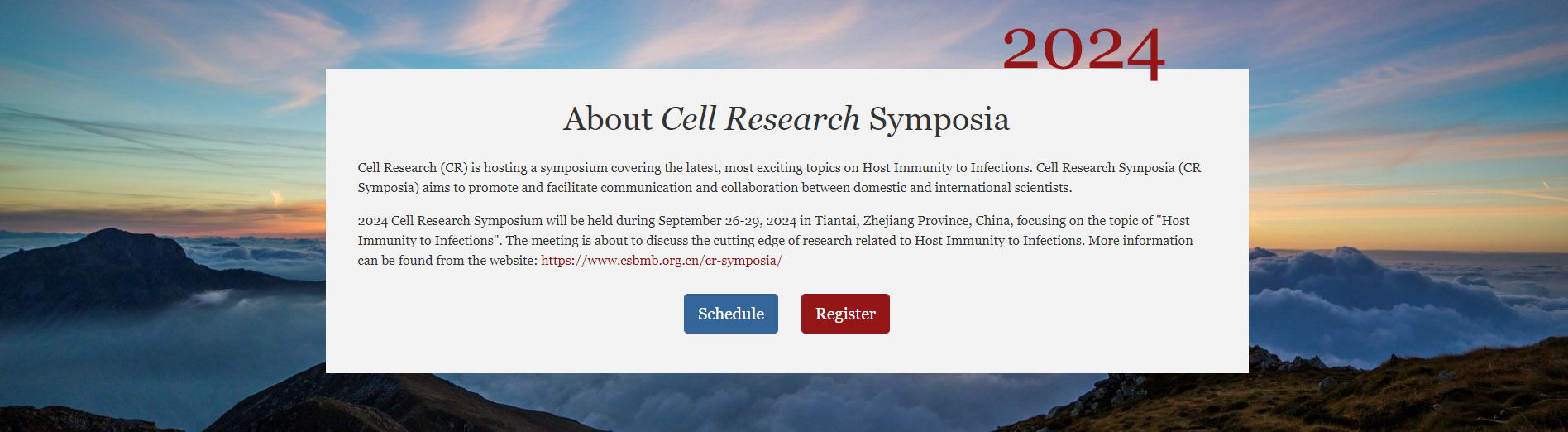The image size is (1568, 432).
Task: Click empty panel area below the buttons
Action: click(786, 354)
